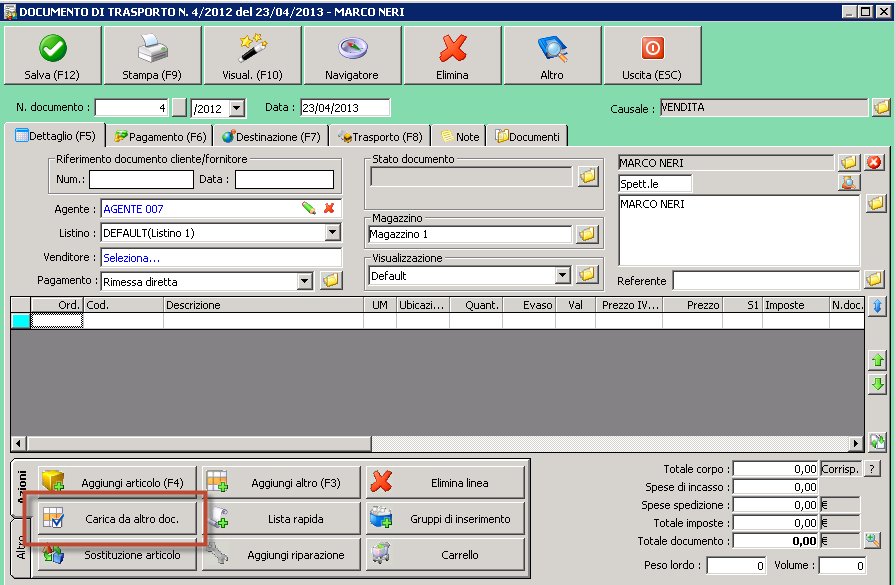Exit via Uscita (ESC)

point(653,55)
